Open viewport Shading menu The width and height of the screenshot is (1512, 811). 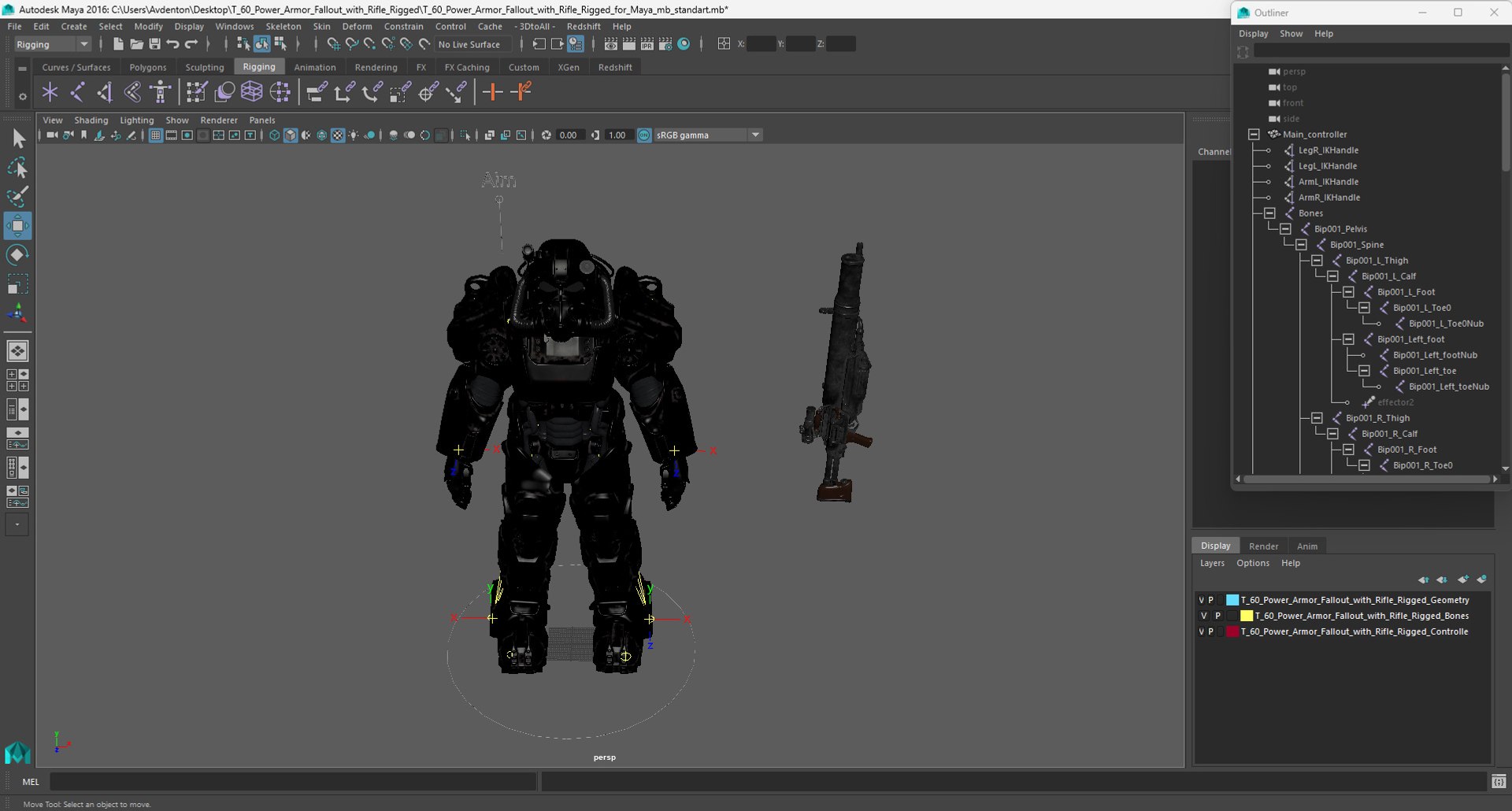click(91, 120)
